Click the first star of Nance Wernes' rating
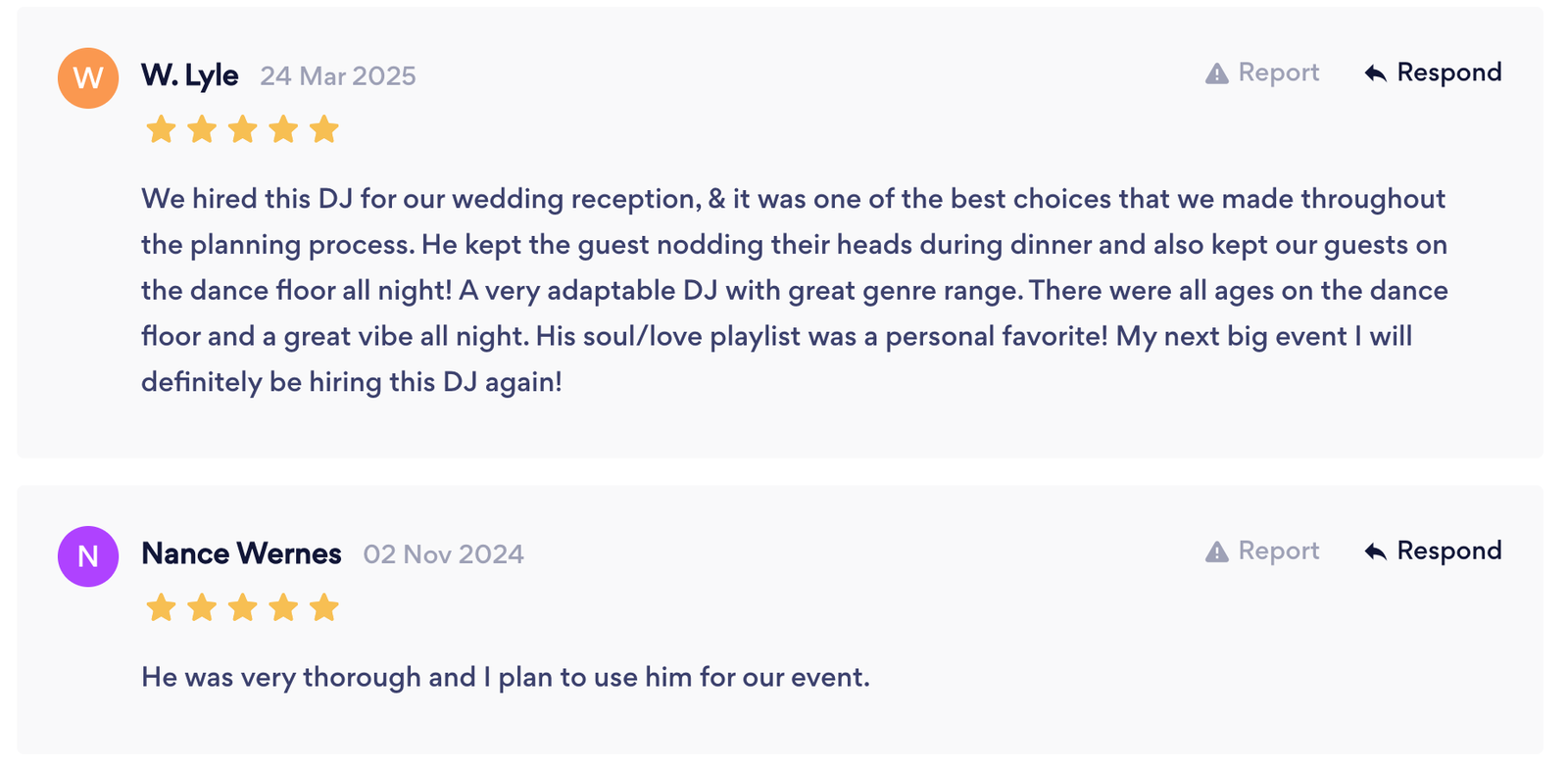Image resolution: width=1568 pixels, height=767 pixels. click(x=161, y=607)
